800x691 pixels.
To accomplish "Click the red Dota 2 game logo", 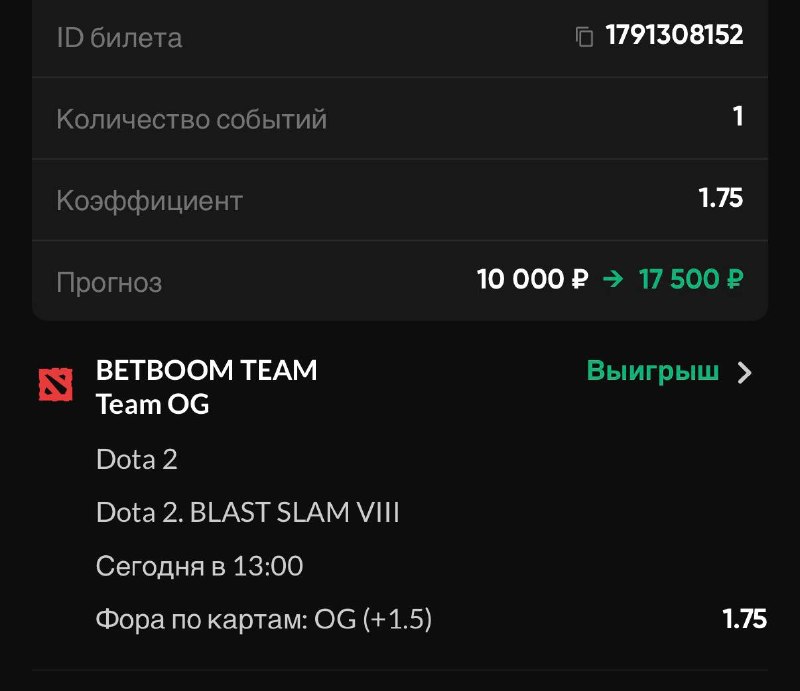I will click(56, 384).
